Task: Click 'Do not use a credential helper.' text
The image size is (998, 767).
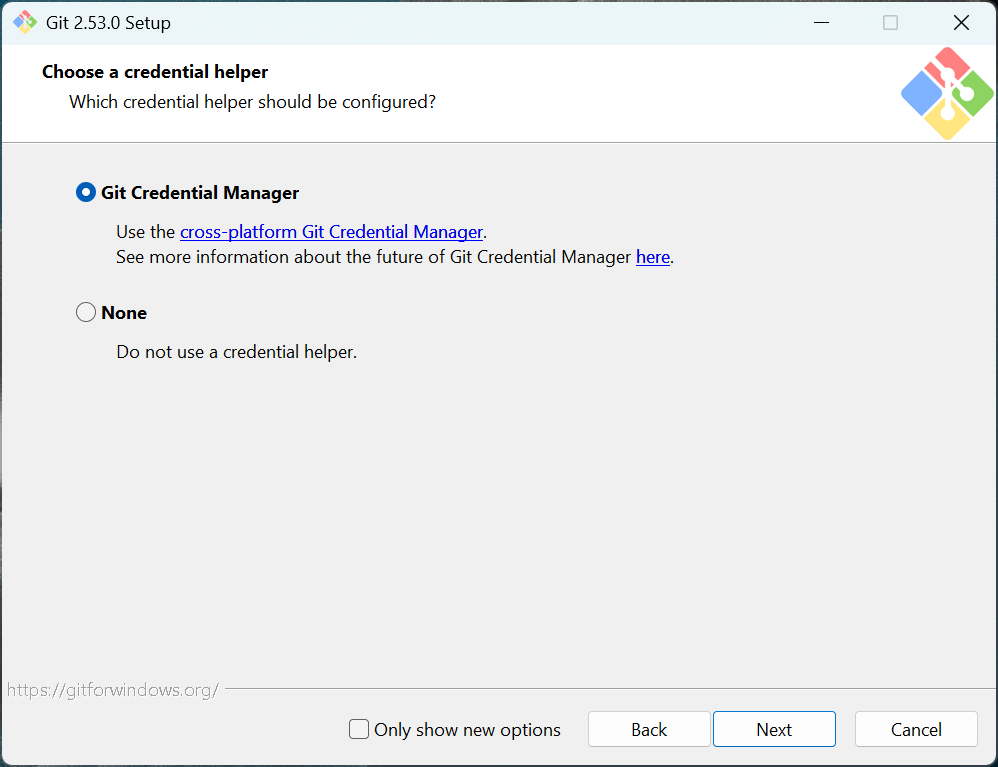Action: tap(237, 352)
